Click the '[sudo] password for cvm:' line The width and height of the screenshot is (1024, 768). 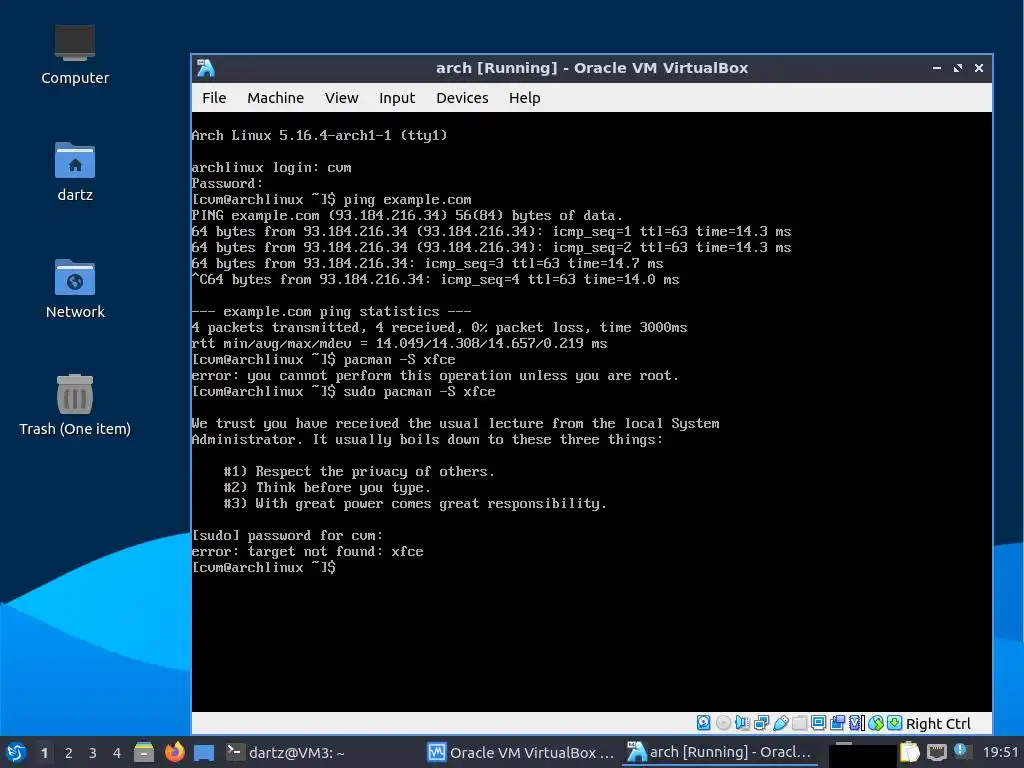point(287,536)
